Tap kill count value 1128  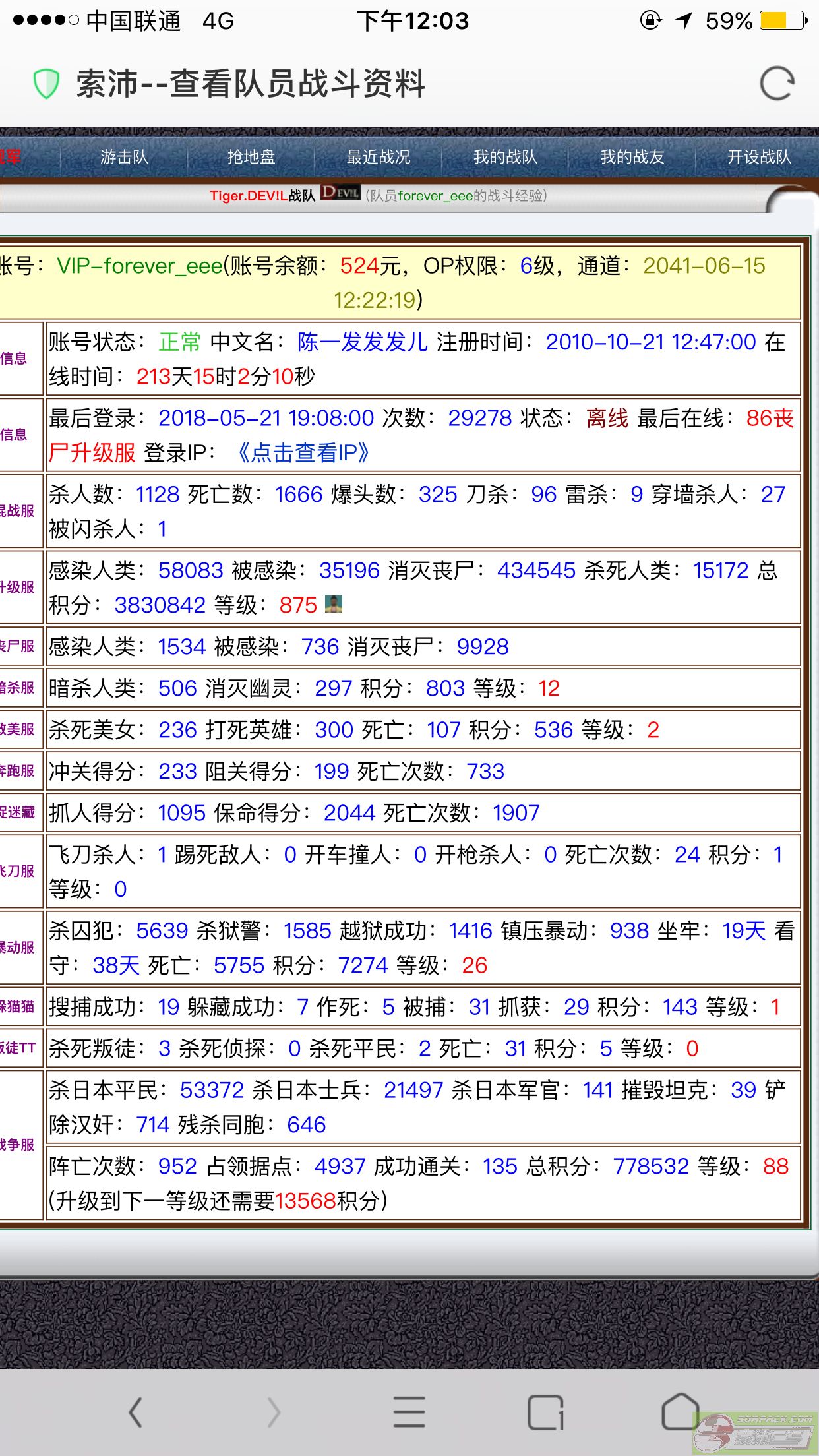(158, 494)
